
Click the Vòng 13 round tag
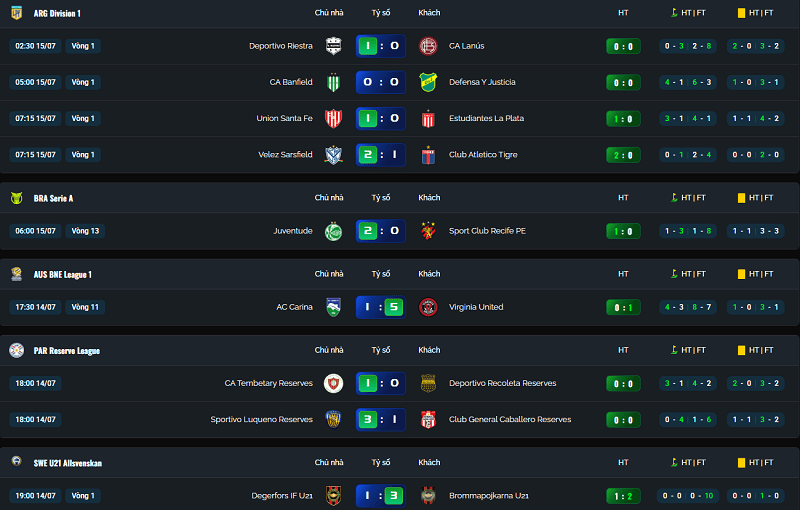coord(85,231)
